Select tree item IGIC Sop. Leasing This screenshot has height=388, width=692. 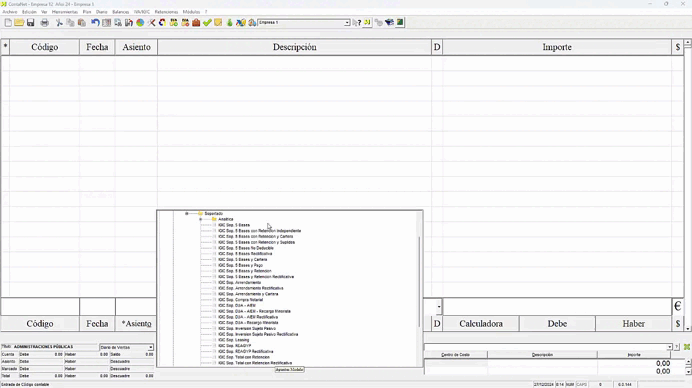233,340
